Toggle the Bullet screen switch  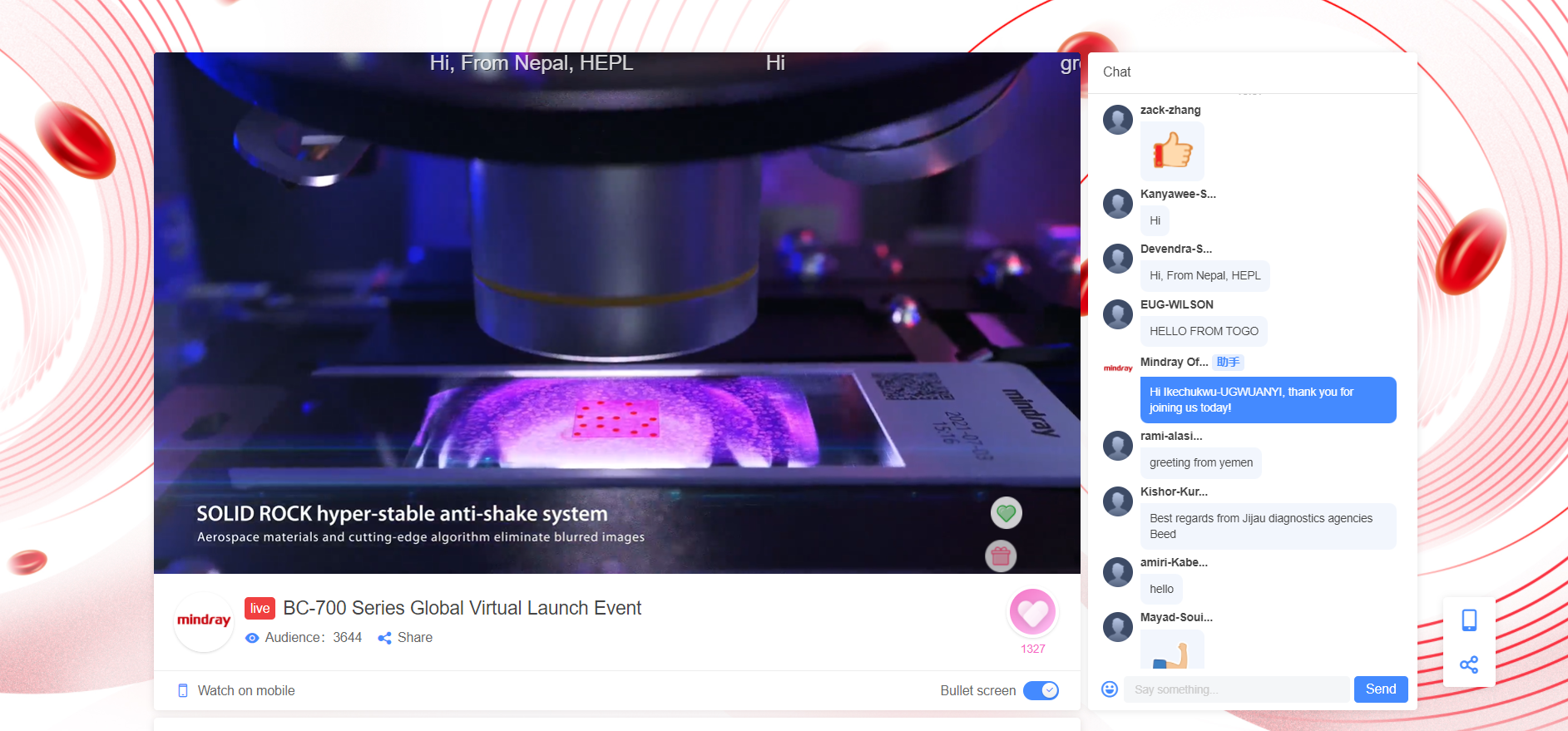click(x=1041, y=690)
